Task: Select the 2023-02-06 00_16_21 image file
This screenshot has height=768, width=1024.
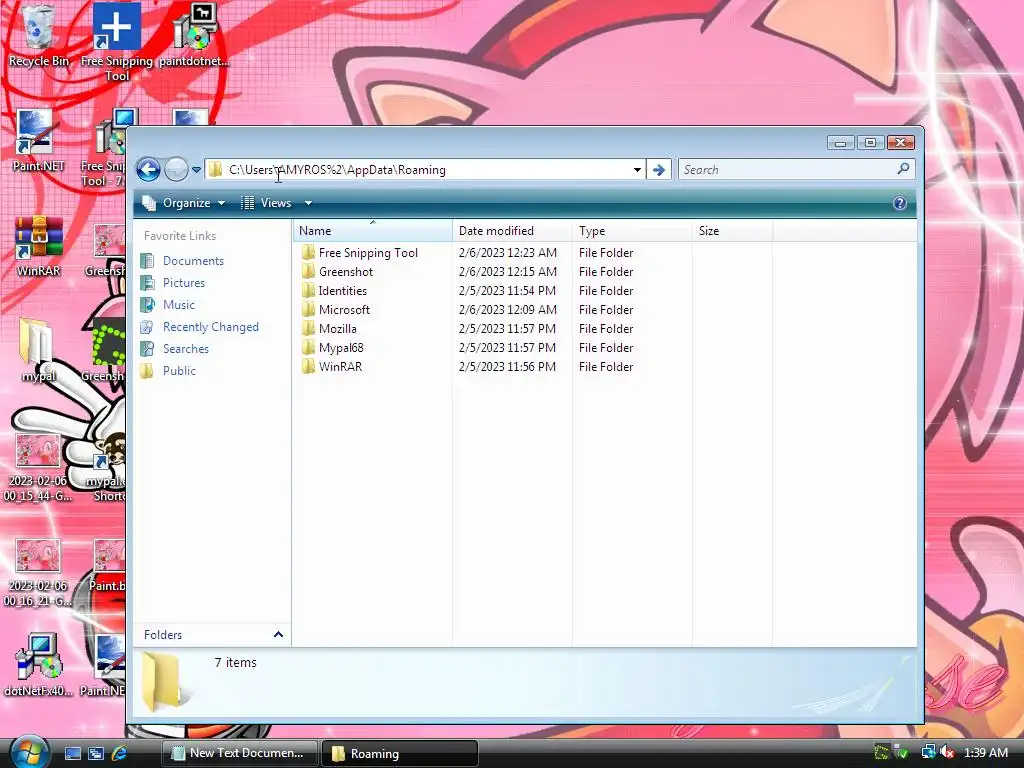Action: (x=38, y=573)
